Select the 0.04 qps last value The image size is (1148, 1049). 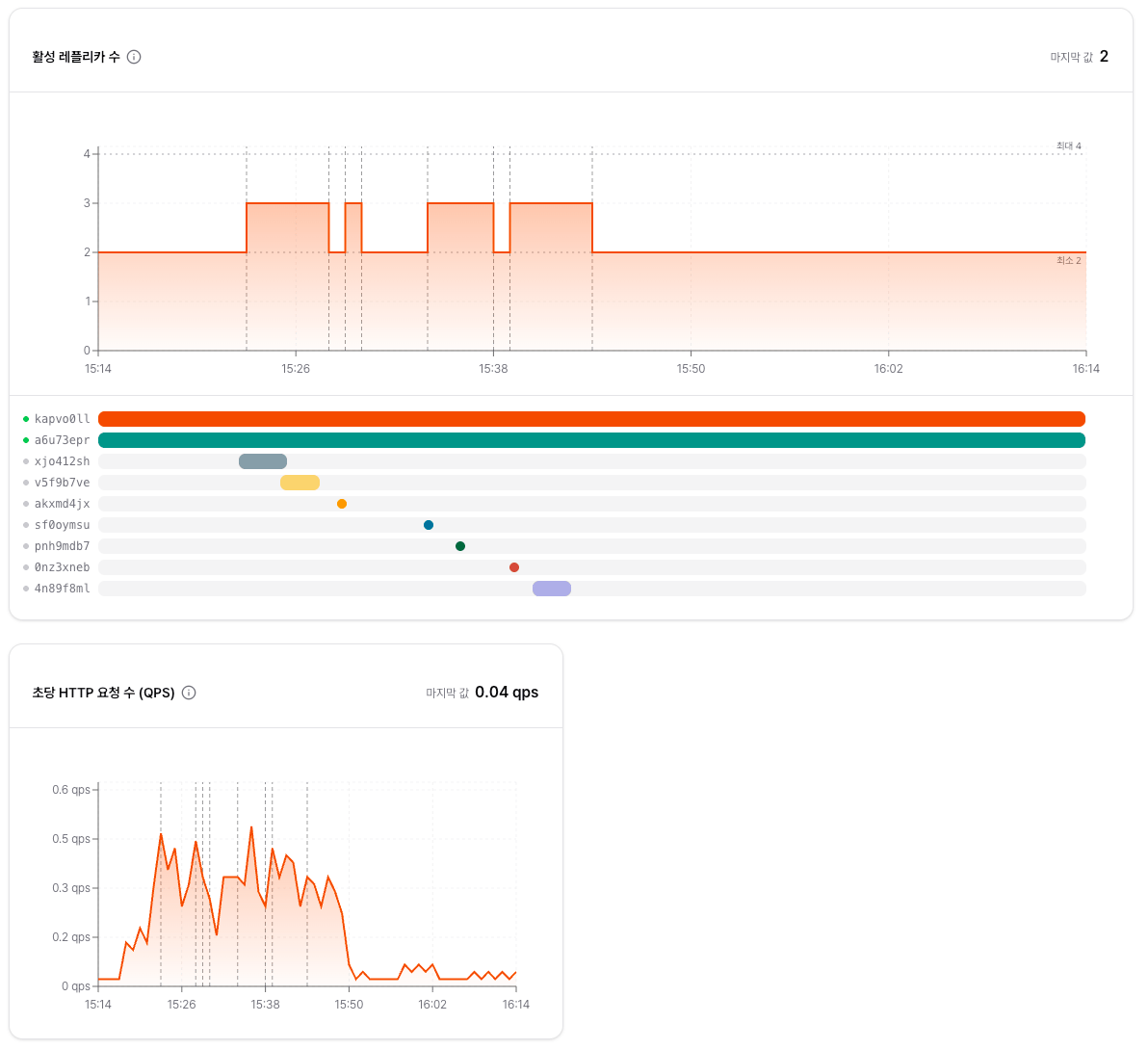507,693
